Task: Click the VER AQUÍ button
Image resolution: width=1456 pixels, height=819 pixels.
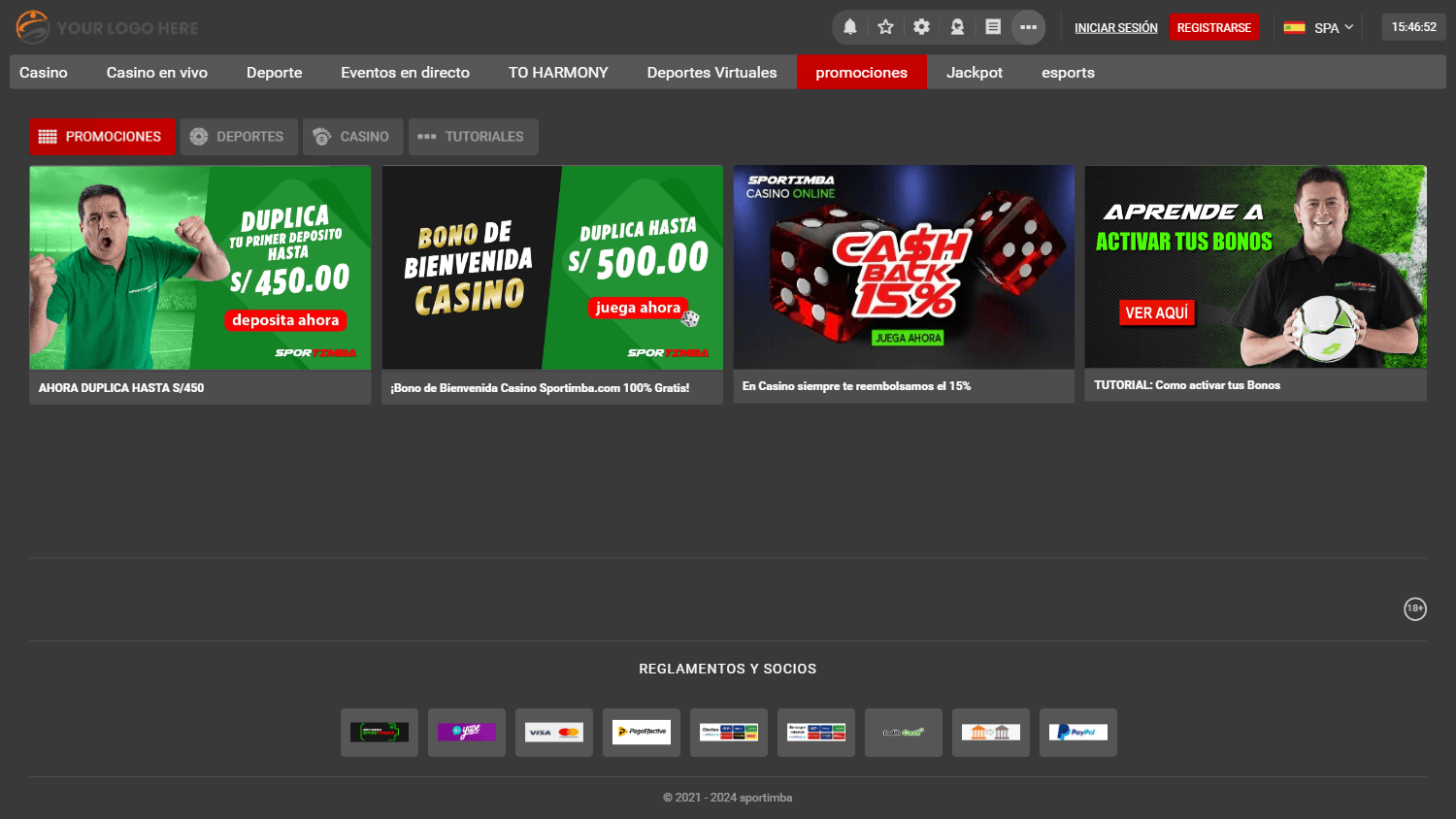Action: pyautogui.click(x=1157, y=312)
